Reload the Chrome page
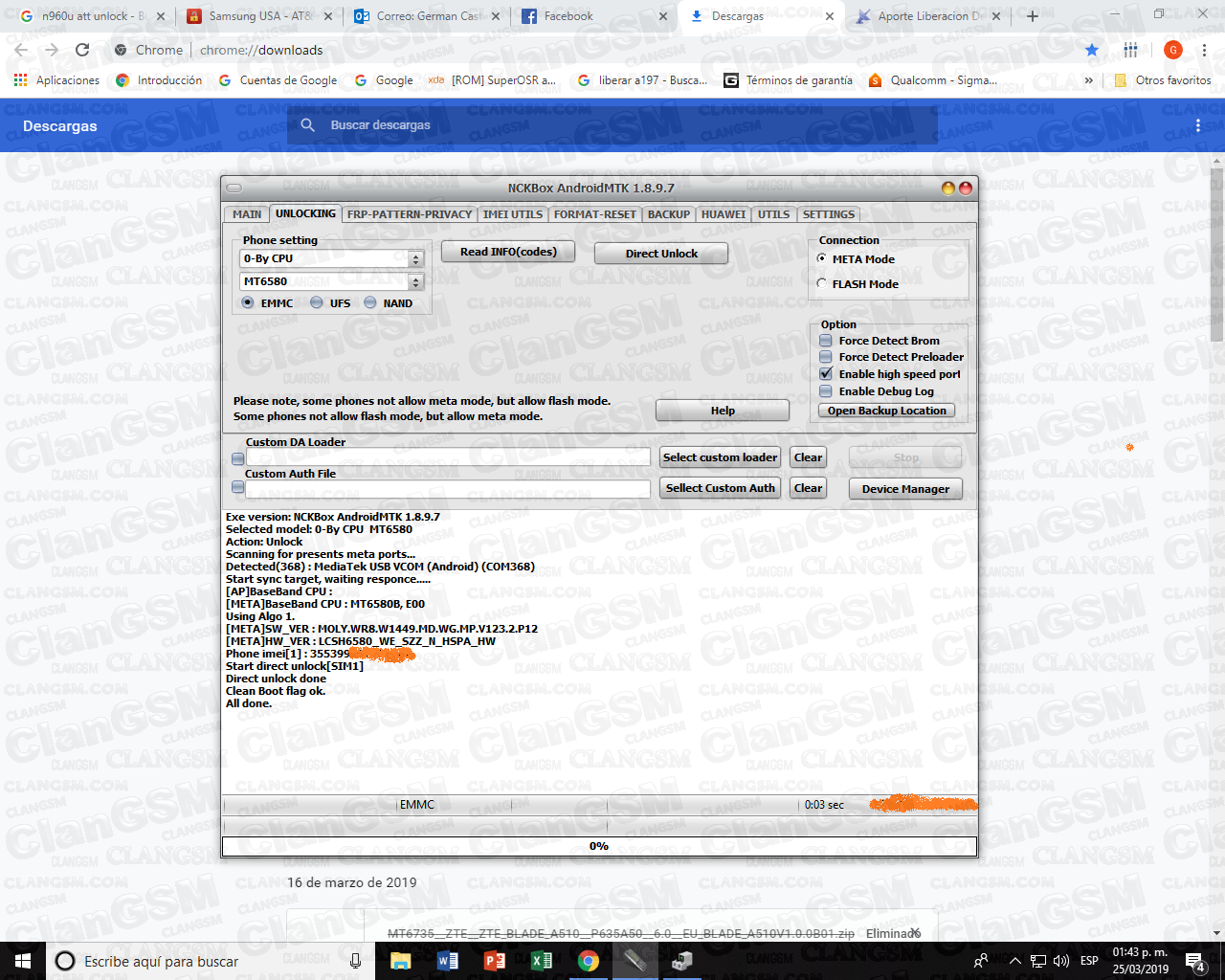Screen dimensions: 1225x980 click(x=82, y=50)
